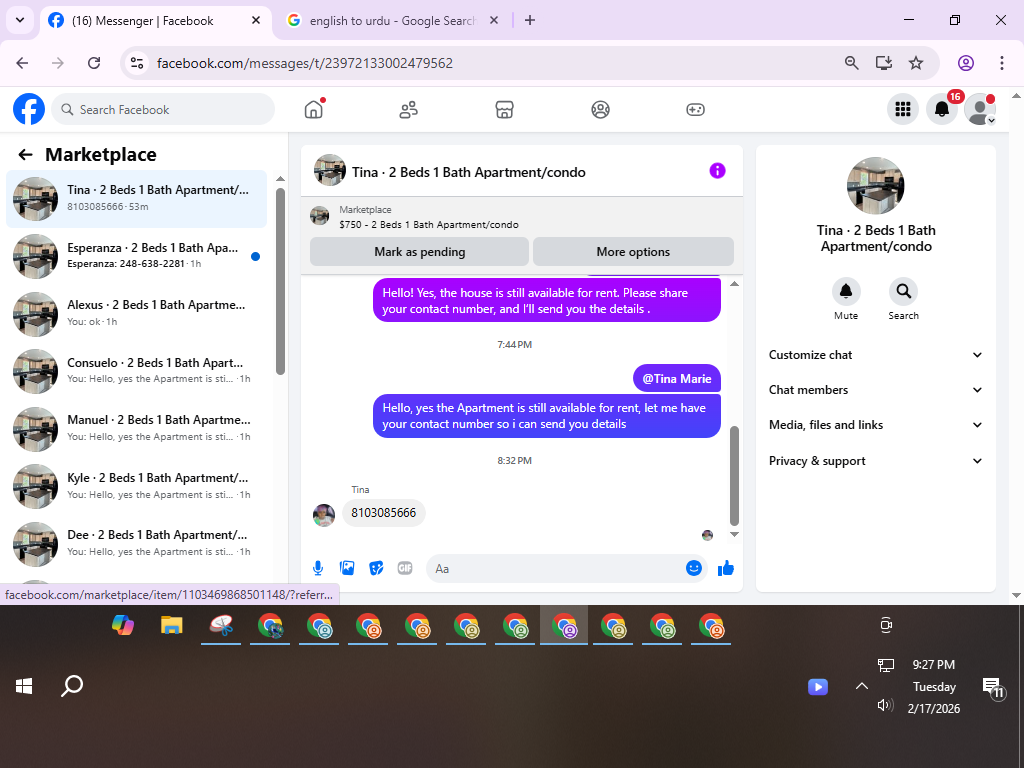1024x768 pixels.
Task: Close the english to urdu tab
Action: 494,20
